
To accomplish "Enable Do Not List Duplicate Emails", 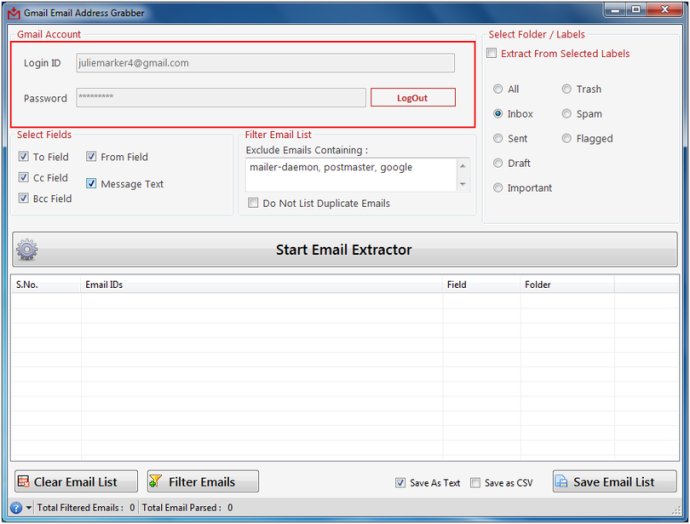I will click(253, 203).
